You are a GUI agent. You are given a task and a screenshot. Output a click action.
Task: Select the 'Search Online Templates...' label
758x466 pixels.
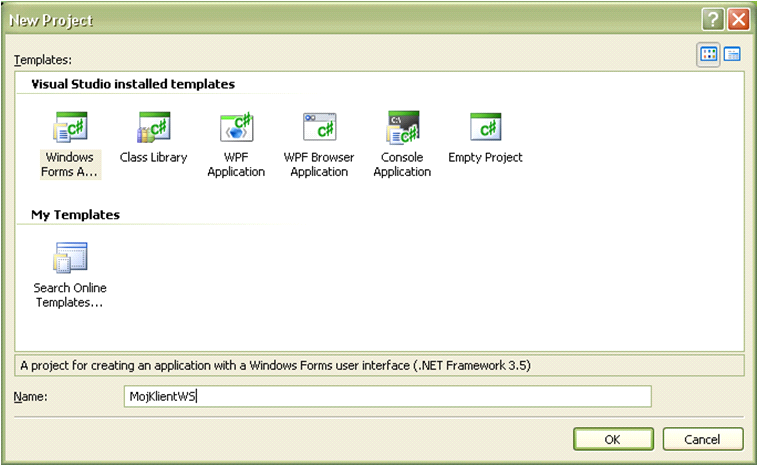[70, 295]
